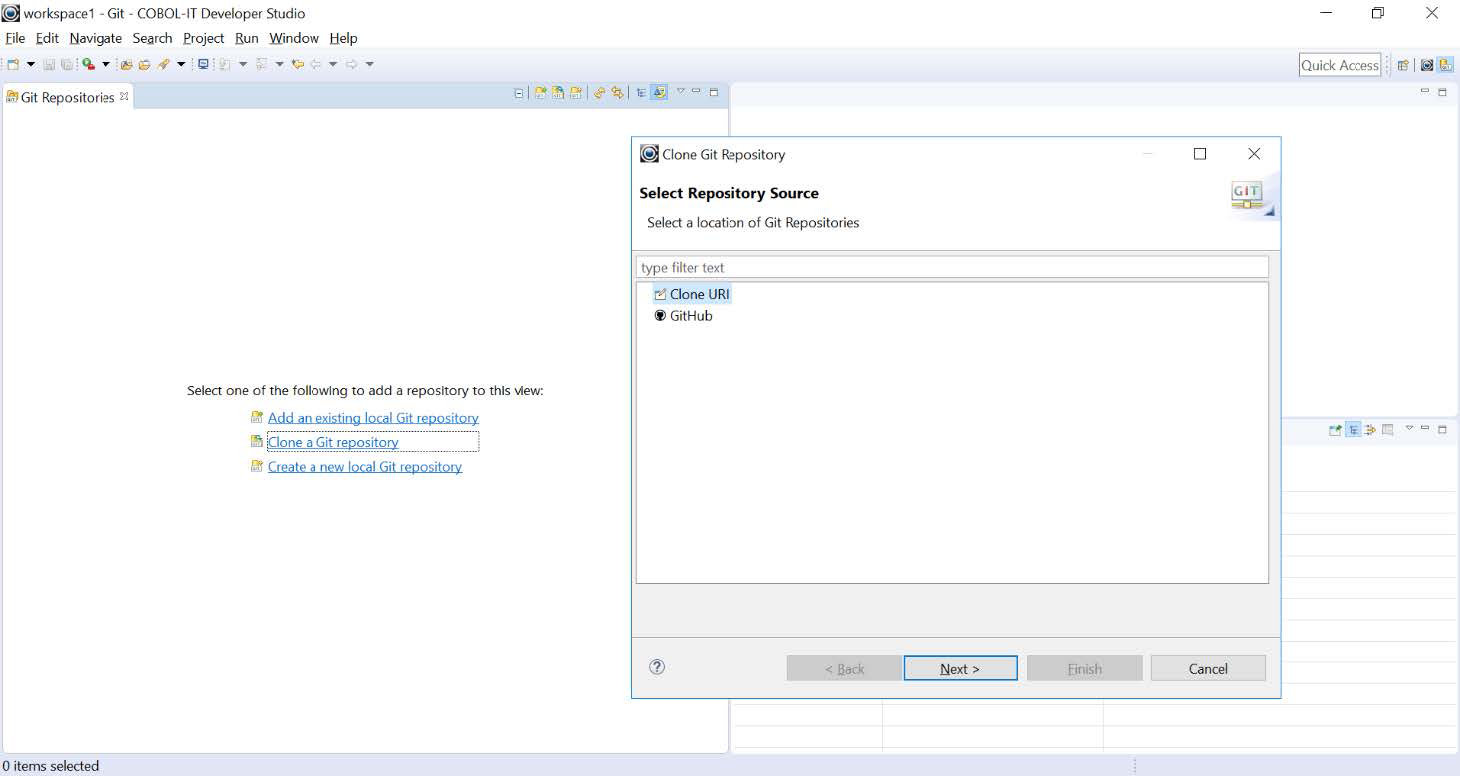Open dropdown arrow beside the New icon
The height and width of the screenshot is (776, 1460).
[30, 64]
